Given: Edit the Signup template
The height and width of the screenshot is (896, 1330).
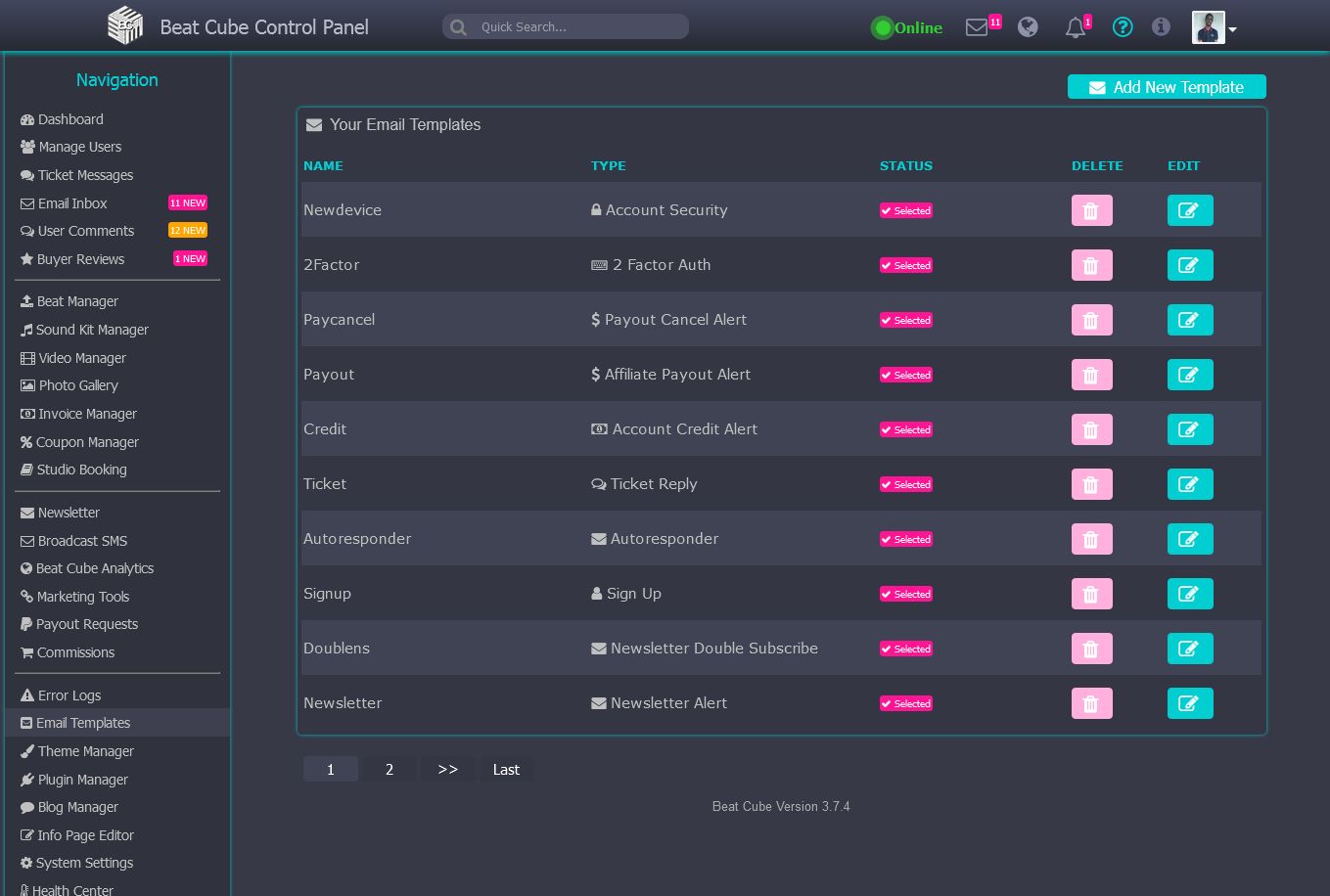Looking at the screenshot, I should [x=1190, y=594].
